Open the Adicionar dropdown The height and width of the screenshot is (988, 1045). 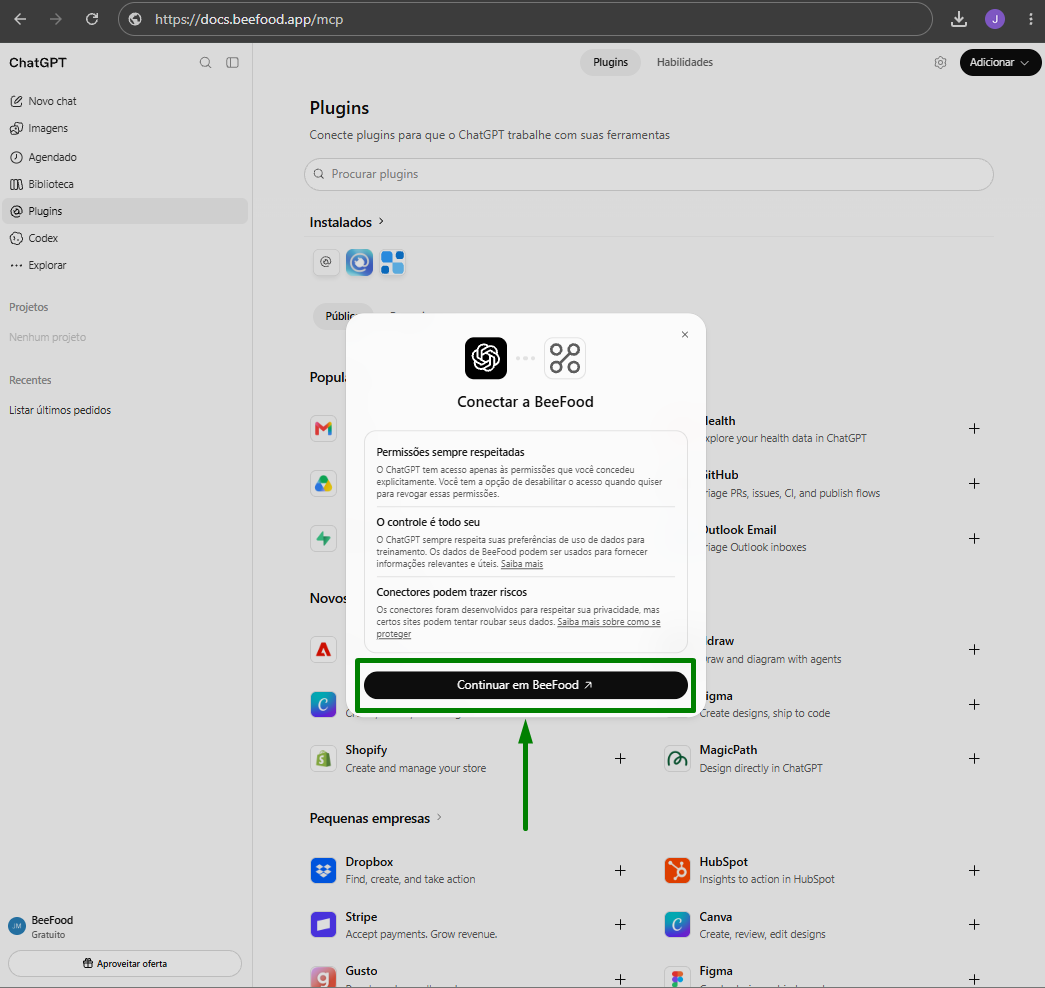pos(1000,63)
